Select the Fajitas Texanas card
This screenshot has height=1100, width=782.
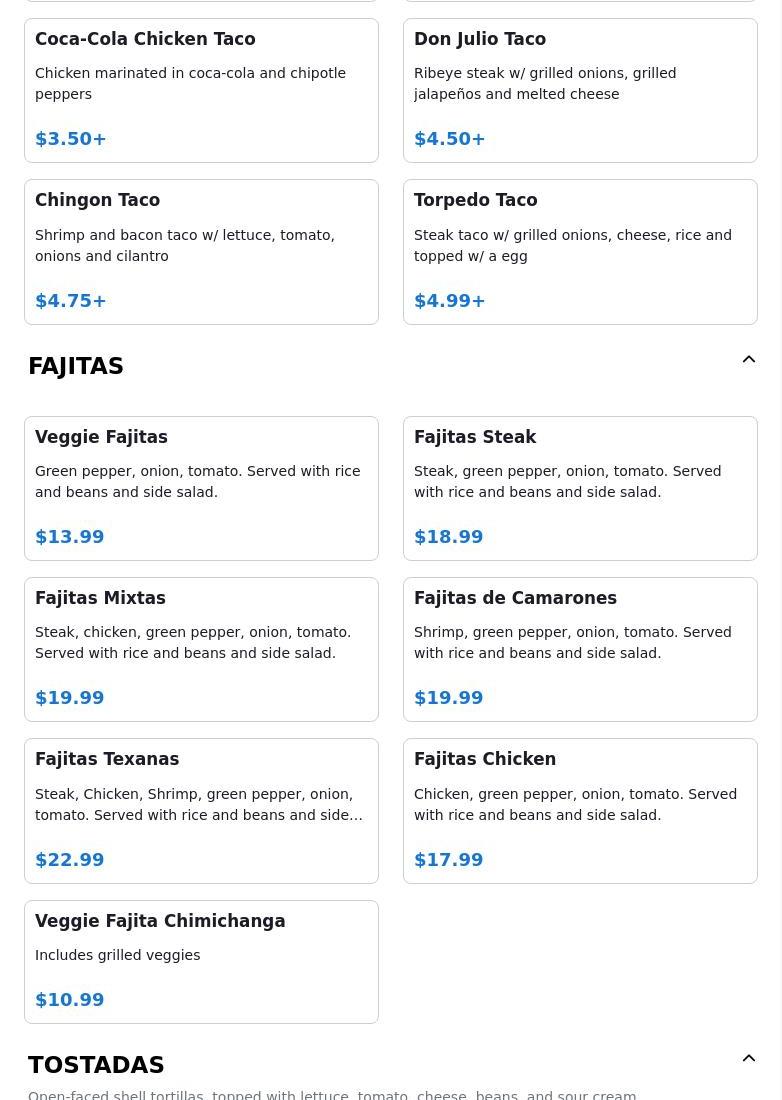[x=201, y=811]
